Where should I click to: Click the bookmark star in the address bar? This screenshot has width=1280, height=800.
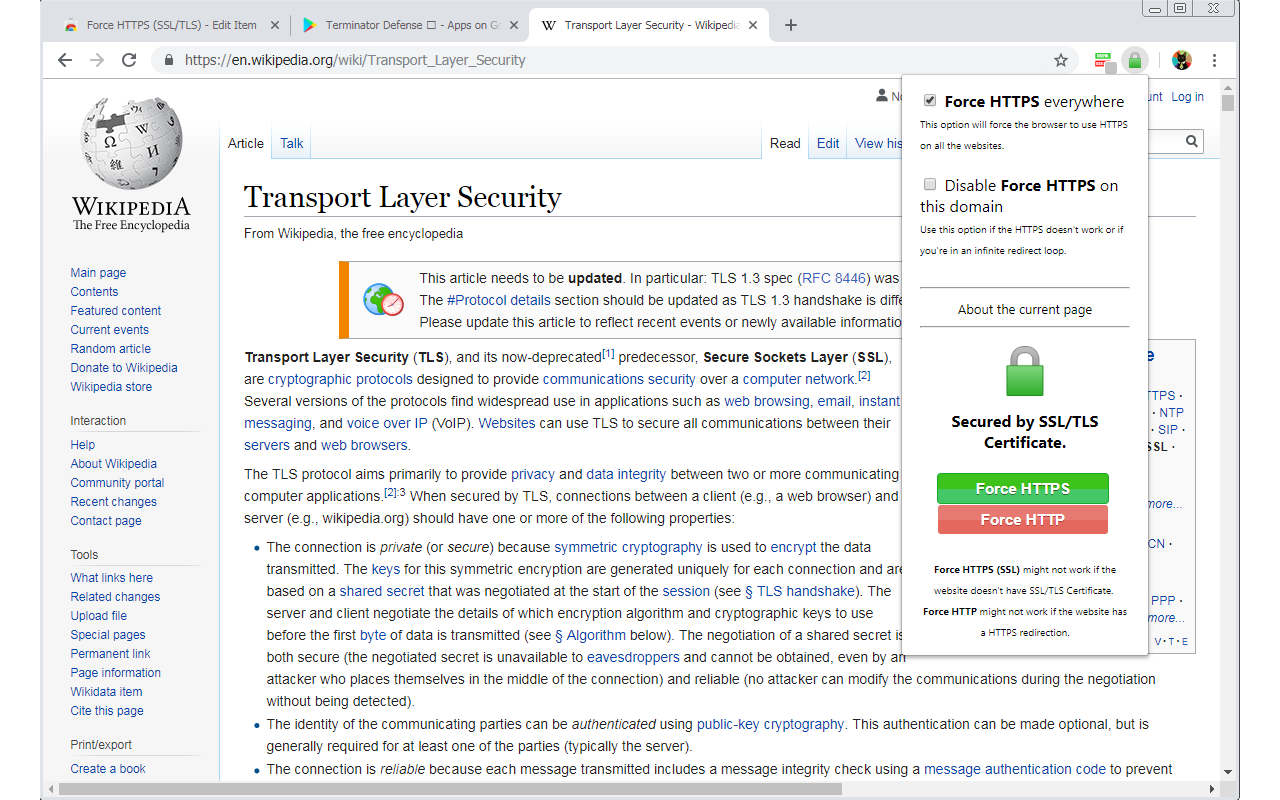[1060, 60]
